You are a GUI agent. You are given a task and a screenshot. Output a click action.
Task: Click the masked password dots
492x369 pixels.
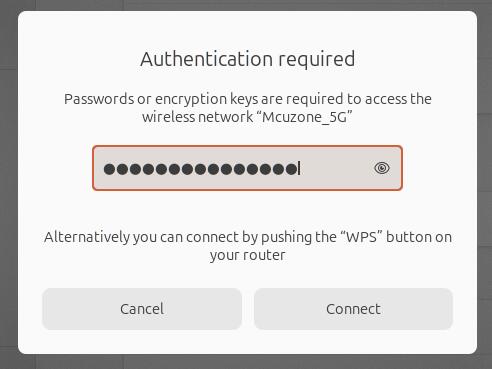click(x=200, y=169)
